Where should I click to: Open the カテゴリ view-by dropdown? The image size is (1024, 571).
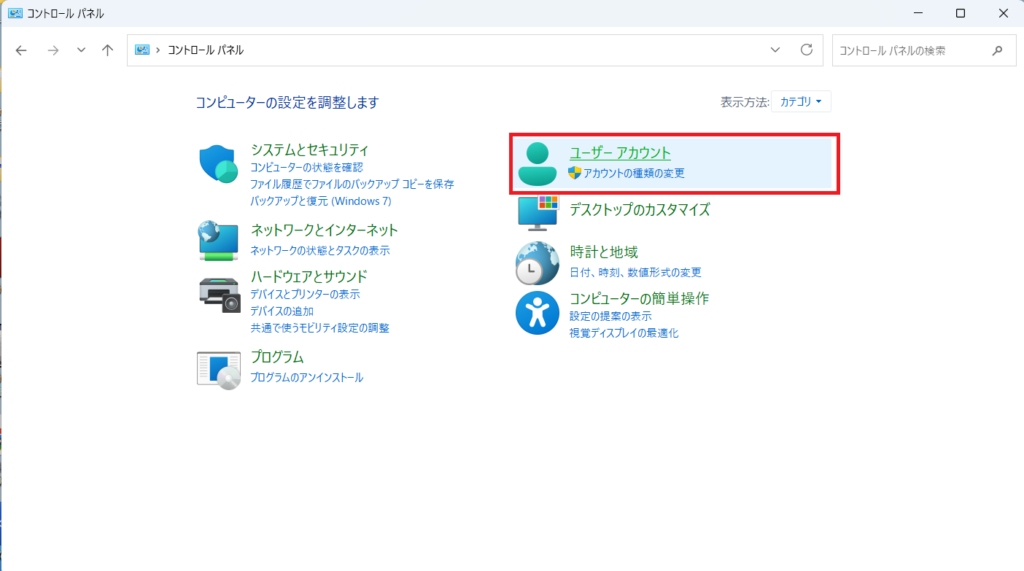(801, 102)
